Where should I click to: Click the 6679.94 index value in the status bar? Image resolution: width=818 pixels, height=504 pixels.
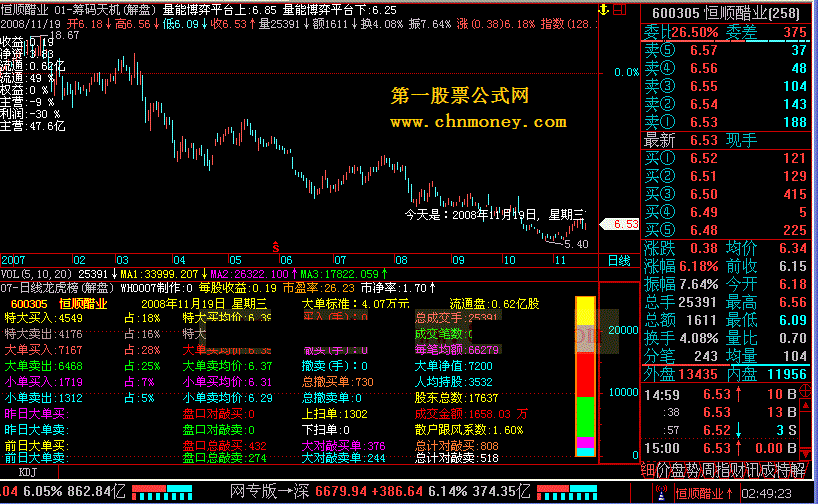340,491
